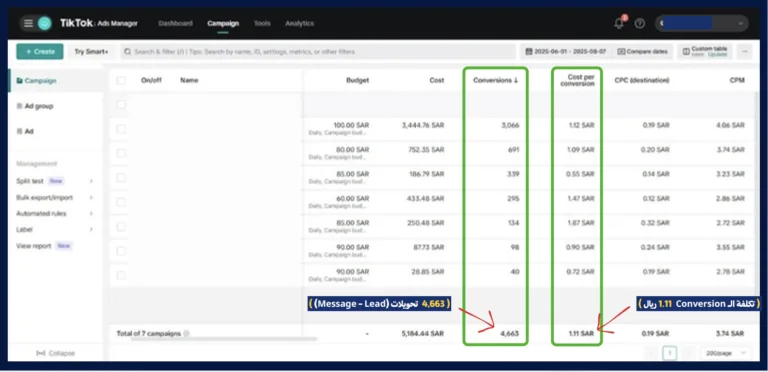Sort by the Cost column header
The width and height of the screenshot is (768, 372).
coord(437,80)
